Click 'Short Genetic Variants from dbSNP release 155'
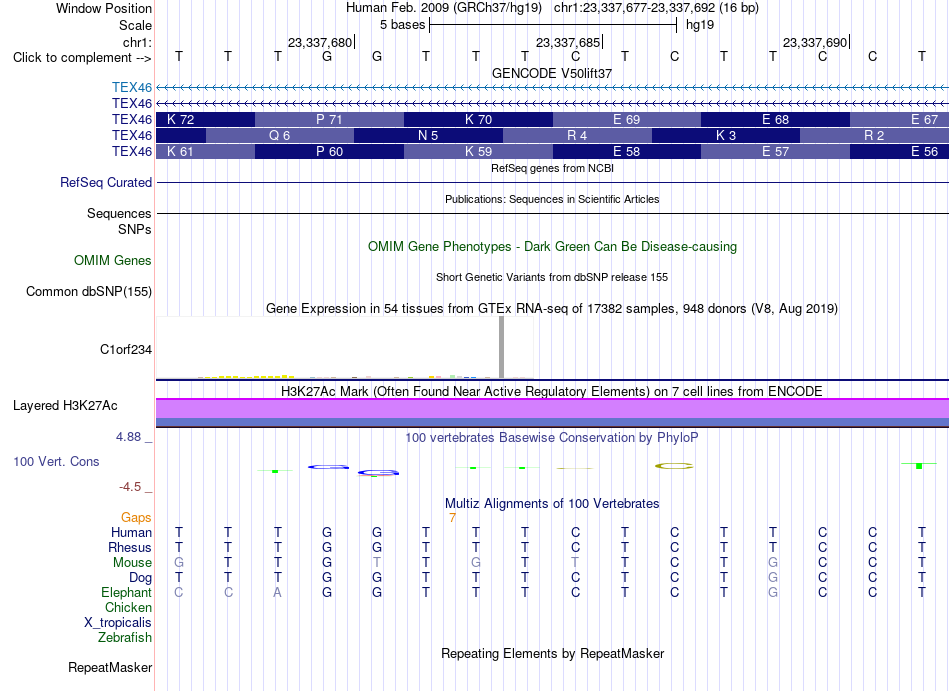 coord(552,277)
